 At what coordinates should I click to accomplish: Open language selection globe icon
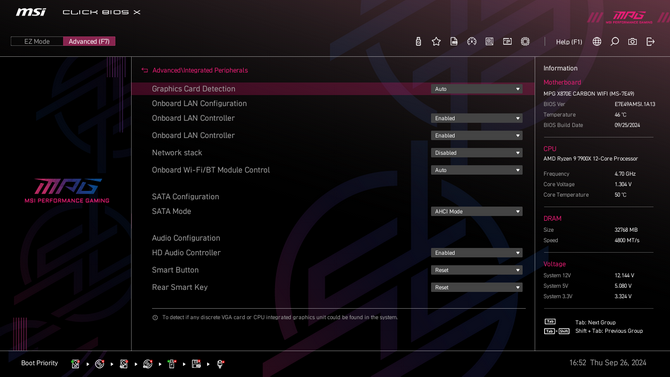[x=597, y=41]
